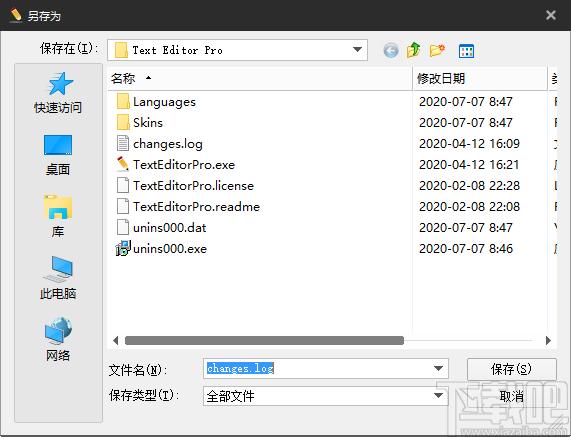571x437 pixels.
Task: Click the TextEditorPro.exe pencil icon
Action: click(x=123, y=164)
